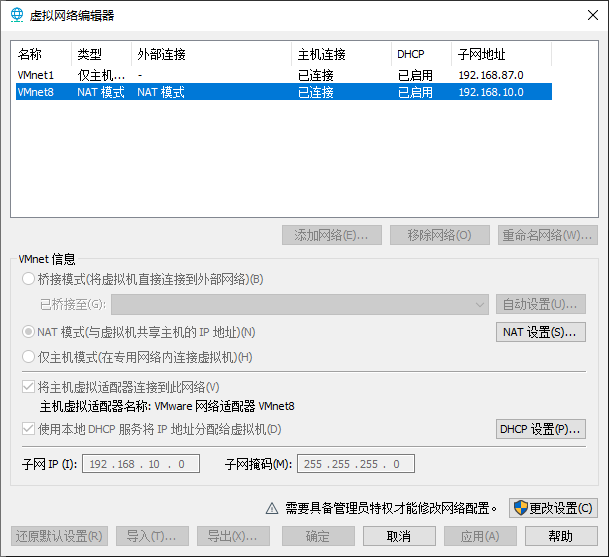The image size is (609, 557).
Task: Select the 桥接模式 radio button
Action: click(28, 279)
